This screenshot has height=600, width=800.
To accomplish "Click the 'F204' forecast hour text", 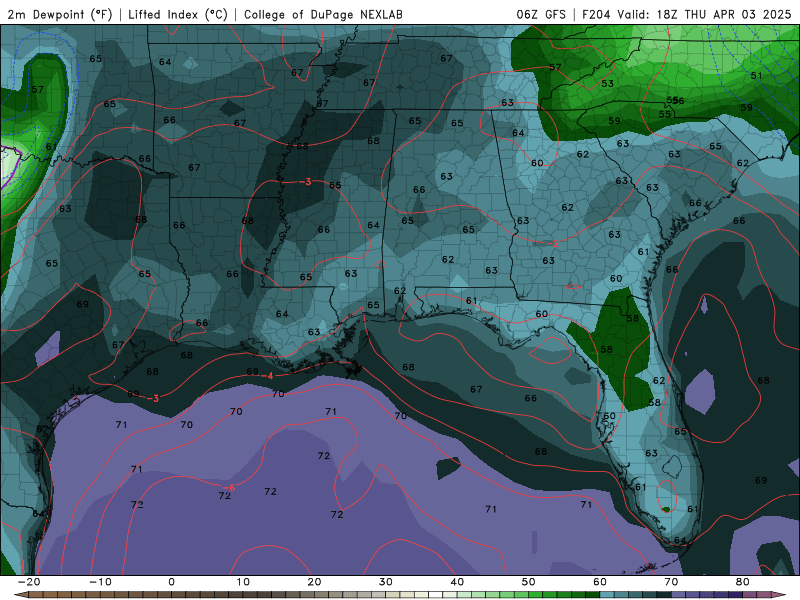I will point(596,14).
